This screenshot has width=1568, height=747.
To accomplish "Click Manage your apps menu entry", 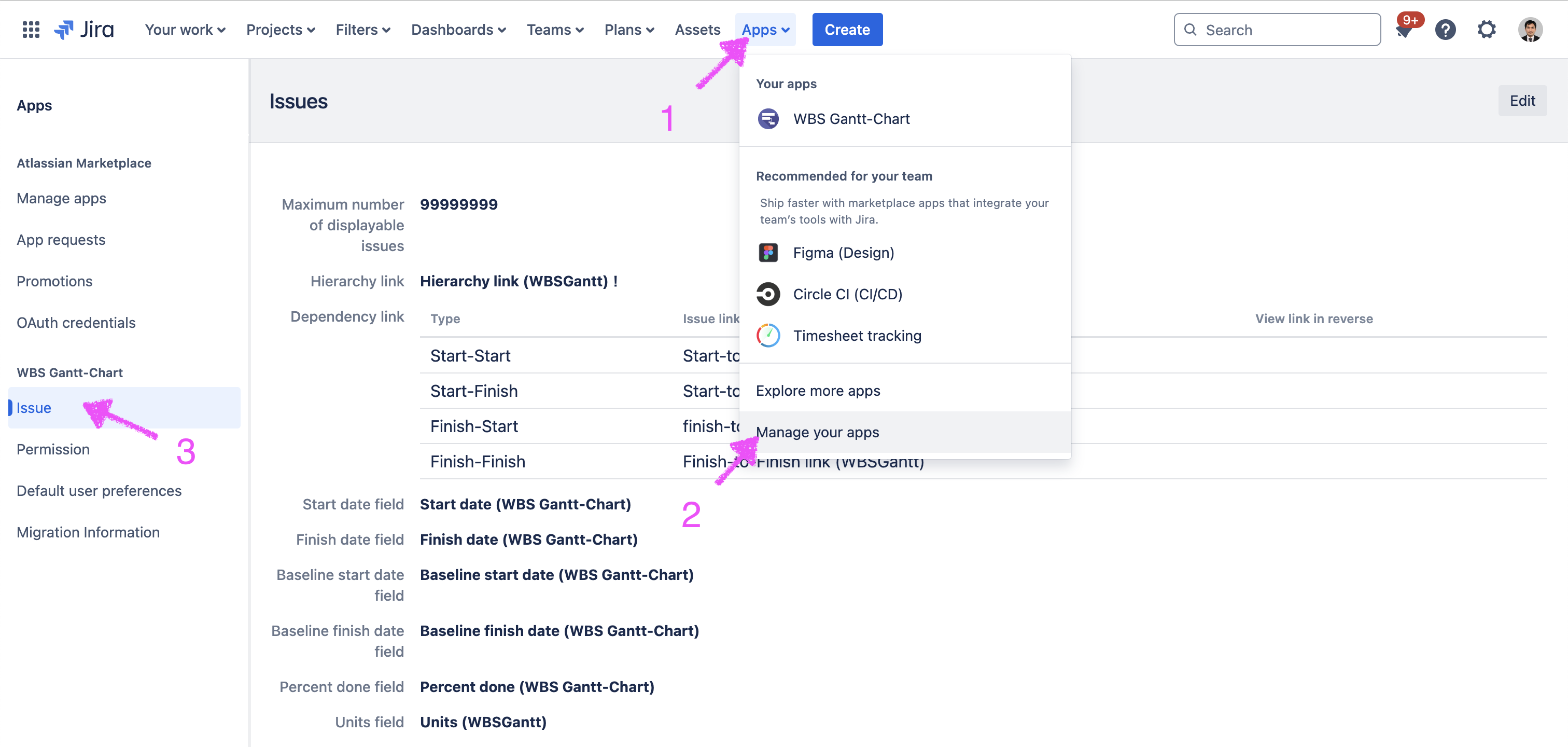I will click(818, 432).
